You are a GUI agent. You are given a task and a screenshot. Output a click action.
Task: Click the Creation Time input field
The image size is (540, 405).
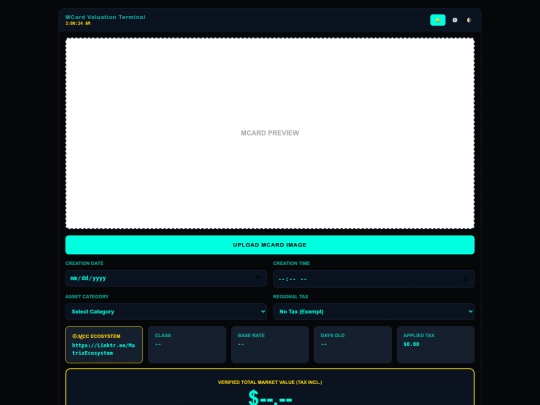tap(374, 279)
